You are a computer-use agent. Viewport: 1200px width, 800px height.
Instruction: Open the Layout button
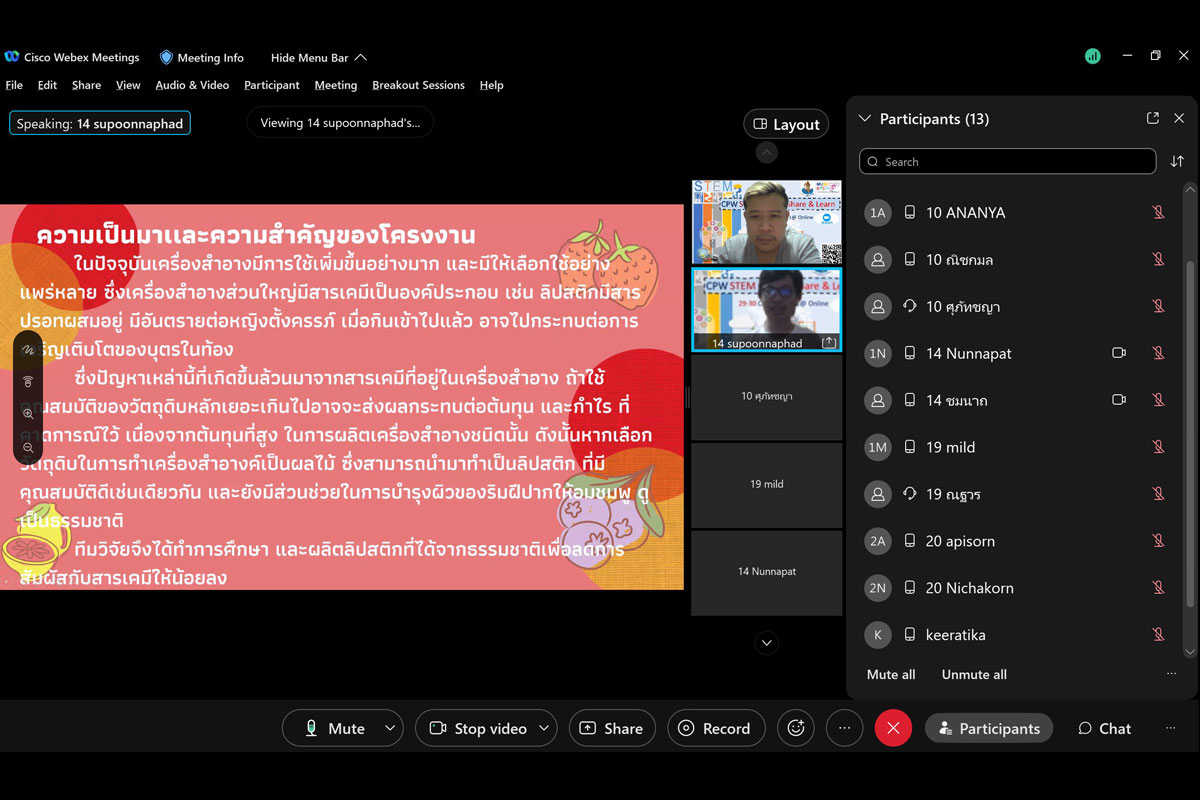786,124
